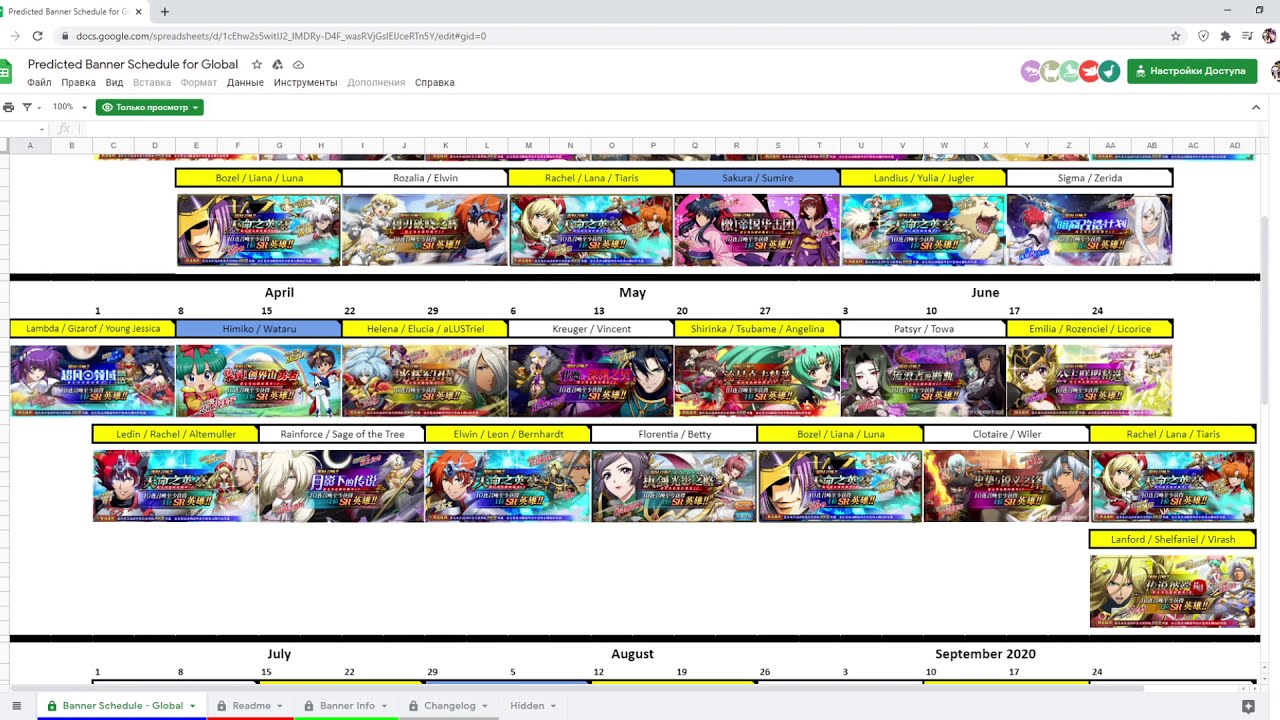The width and height of the screenshot is (1280, 720).
Task: Open the Вид menu
Action: pyautogui.click(x=114, y=83)
